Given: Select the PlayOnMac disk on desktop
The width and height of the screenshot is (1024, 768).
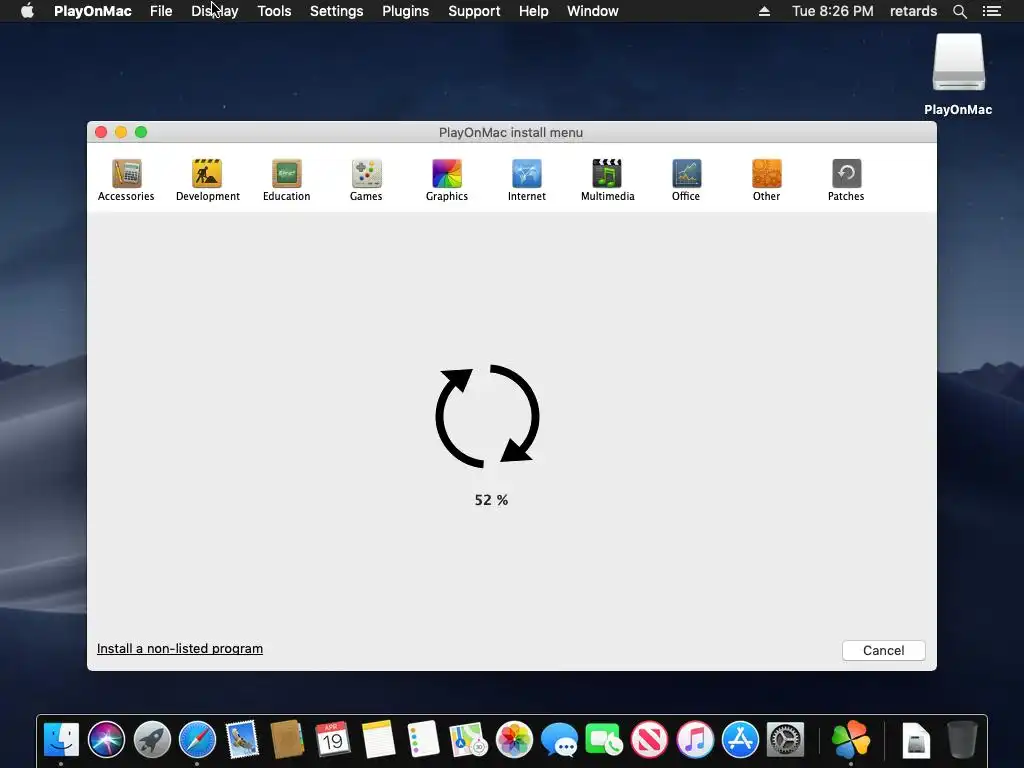Looking at the screenshot, I should coord(958,74).
